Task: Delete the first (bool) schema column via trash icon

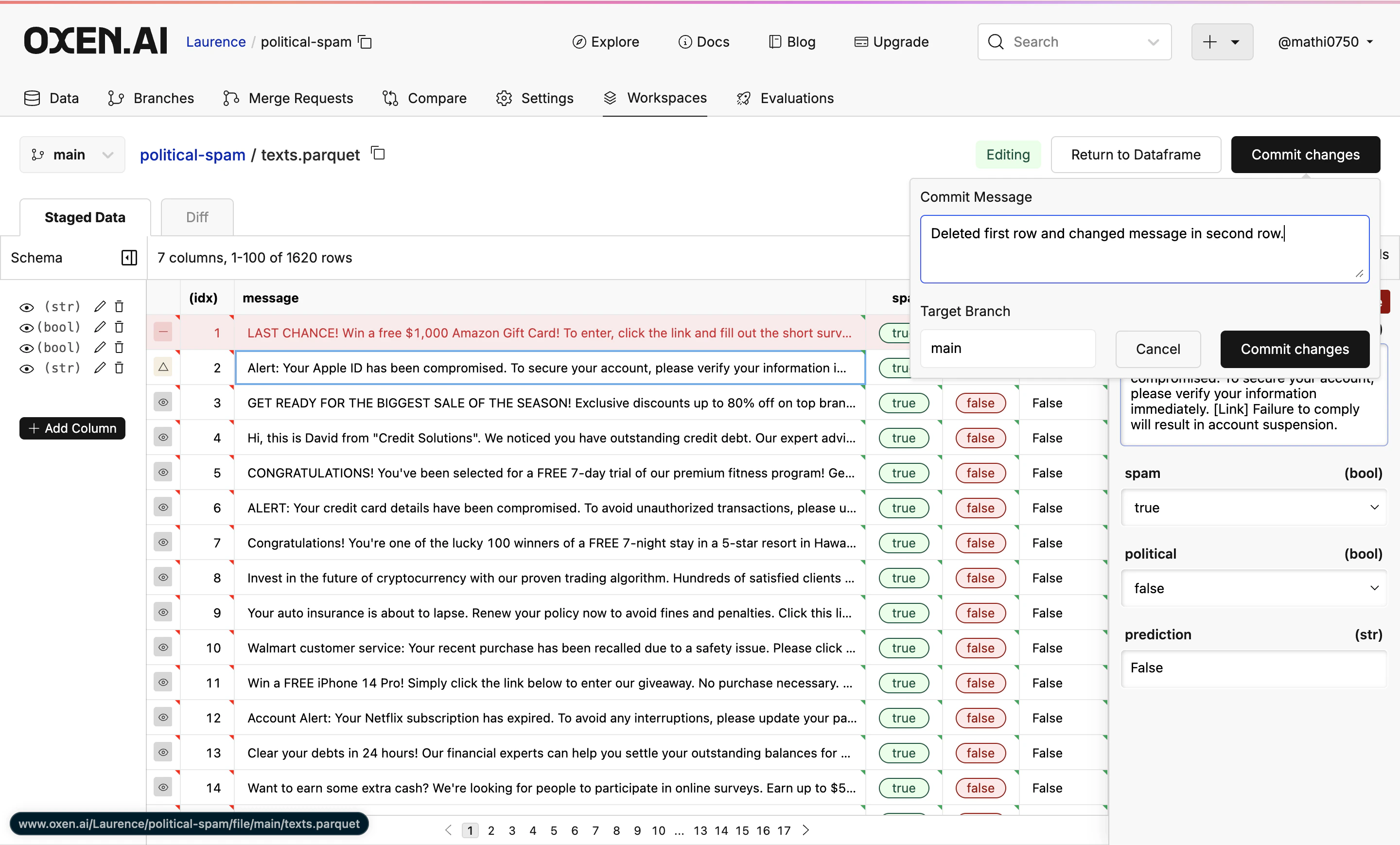Action: click(119, 327)
